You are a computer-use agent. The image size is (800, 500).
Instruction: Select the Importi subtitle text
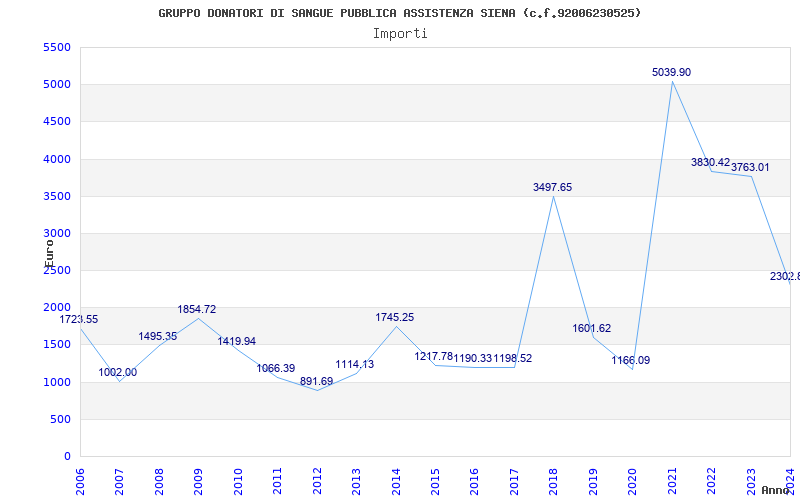[400, 33]
